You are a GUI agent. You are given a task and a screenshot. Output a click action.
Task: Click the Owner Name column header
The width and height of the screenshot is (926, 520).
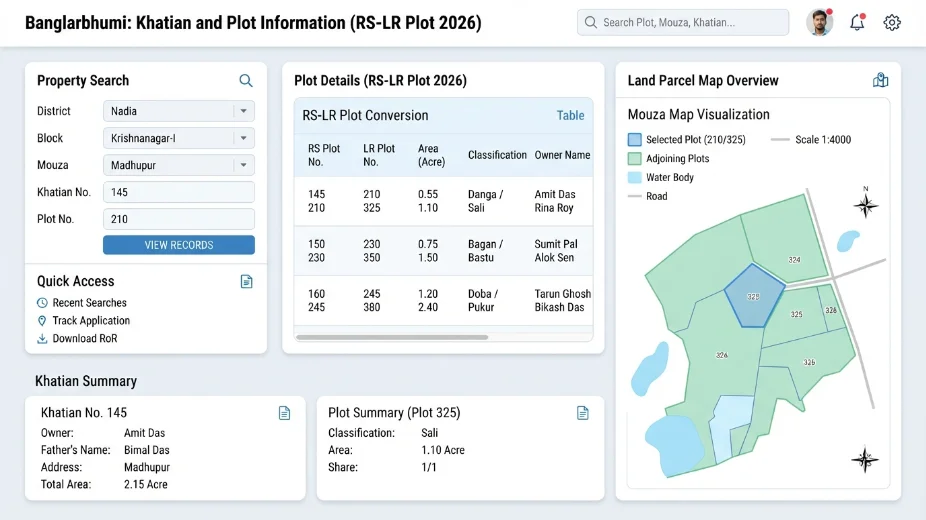[x=562, y=155]
